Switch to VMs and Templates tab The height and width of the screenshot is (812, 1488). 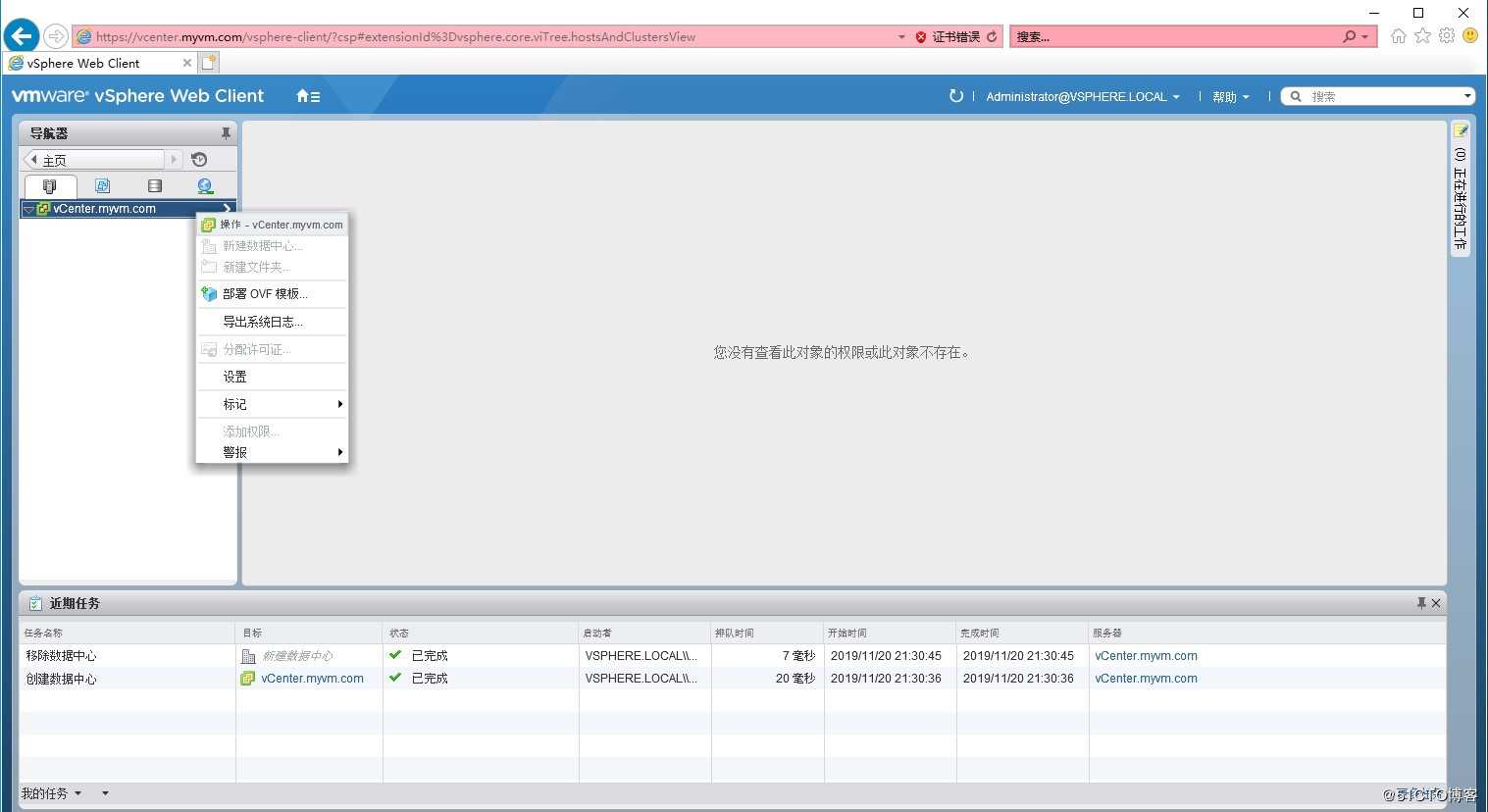(102, 186)
